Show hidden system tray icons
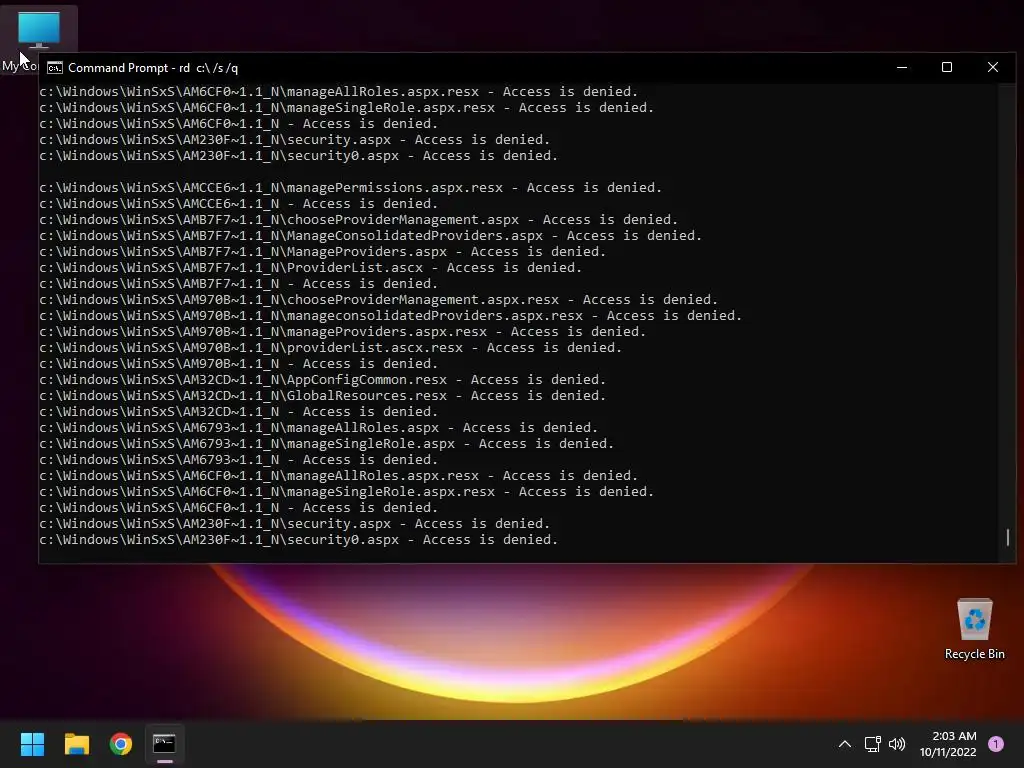 [x=844, y=744]
